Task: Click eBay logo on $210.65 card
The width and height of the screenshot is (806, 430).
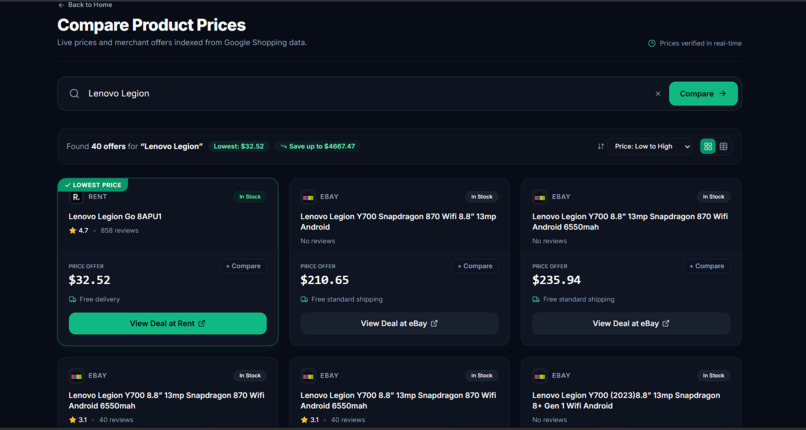Action: point(307,197)
